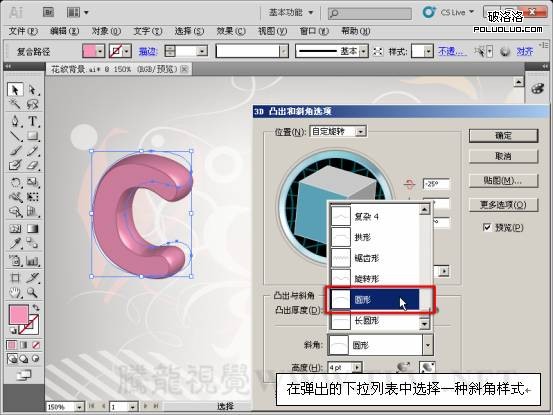
Task: Open the 对象(O) menu
Action: (x=106, y=31)
